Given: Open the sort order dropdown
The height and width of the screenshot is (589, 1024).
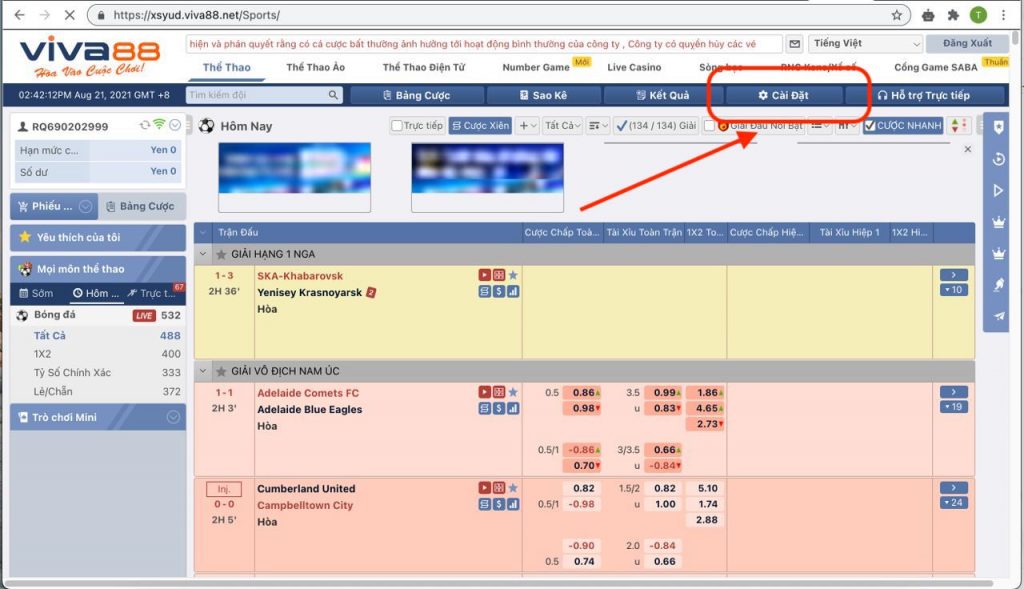Looking at the screenshot, I should click(598, 125).
